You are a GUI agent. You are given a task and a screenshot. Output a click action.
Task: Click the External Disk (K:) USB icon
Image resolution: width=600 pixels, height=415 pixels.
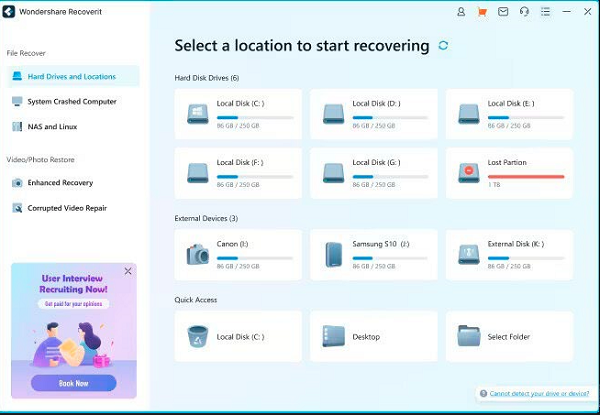469,254
